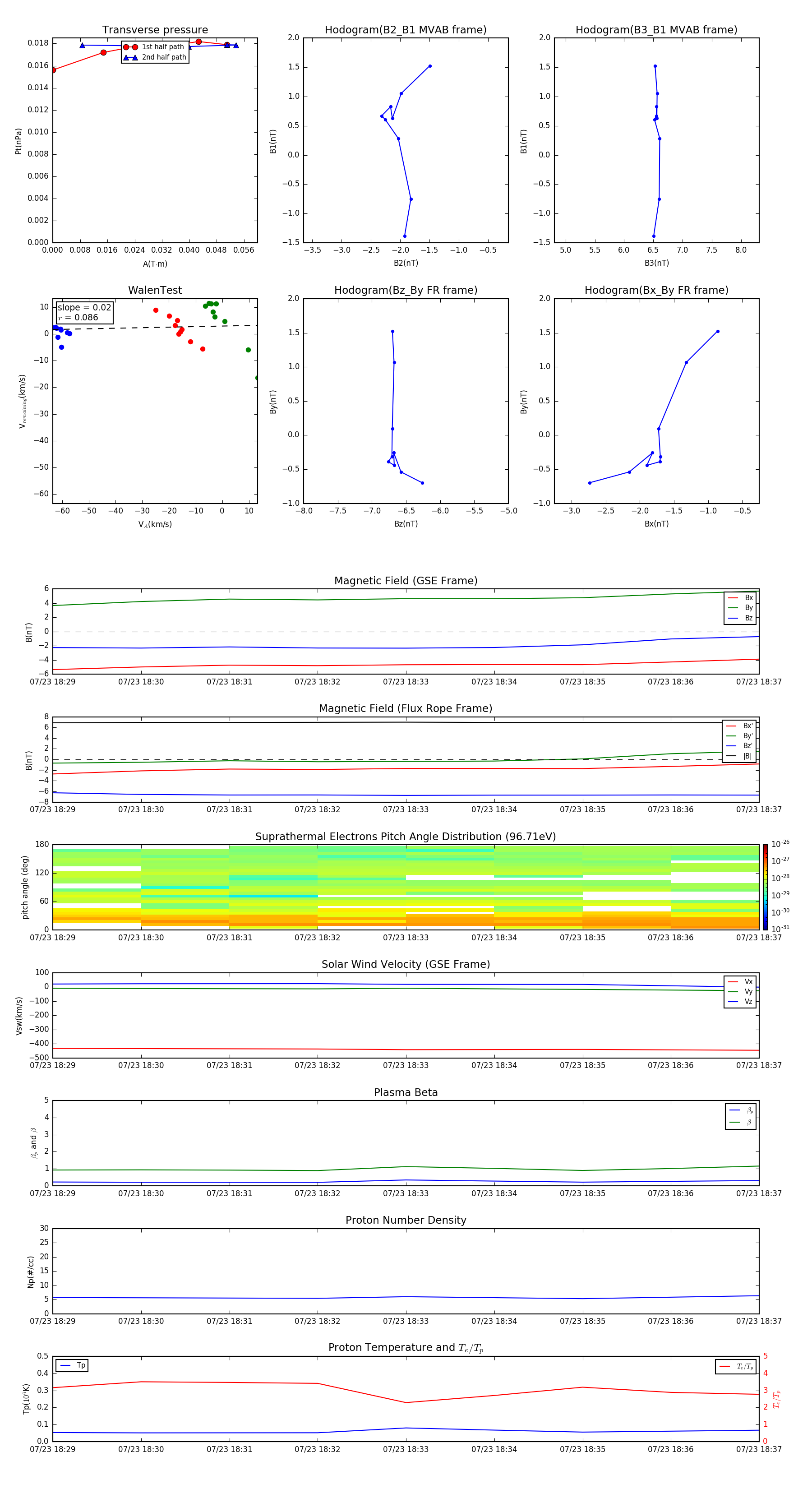Select the "Solar Wind Velocity (GSE Frame)" title
The height and width of the screenshot is (1489, 812).
tap(406, 965)
